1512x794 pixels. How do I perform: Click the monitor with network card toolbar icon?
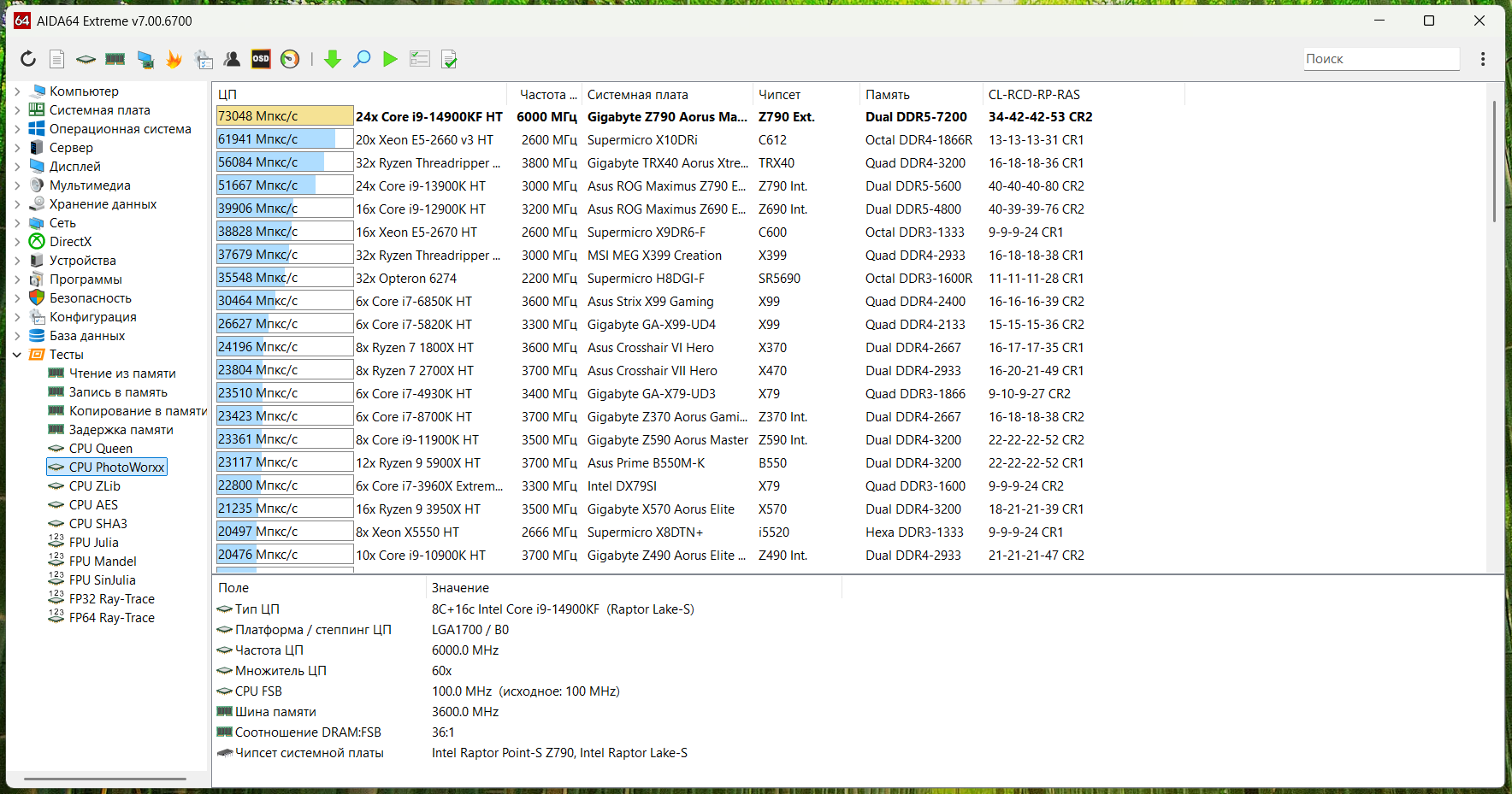(x=145, y=59)
